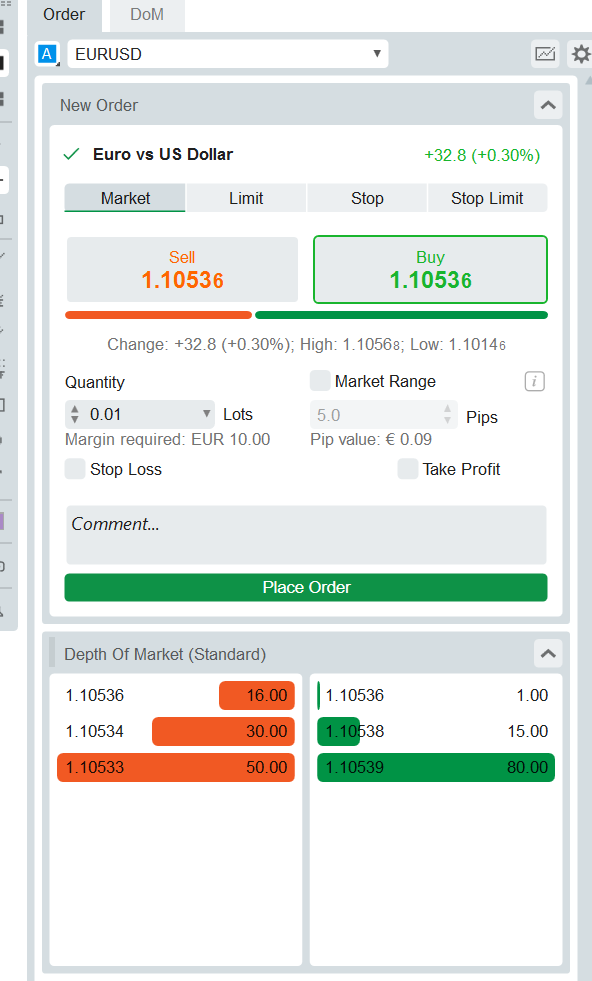Image resolution: width=592 pixels, height=981 pixels.
Task: Enable the Market Range checkbox
Action: coord(320,381)
